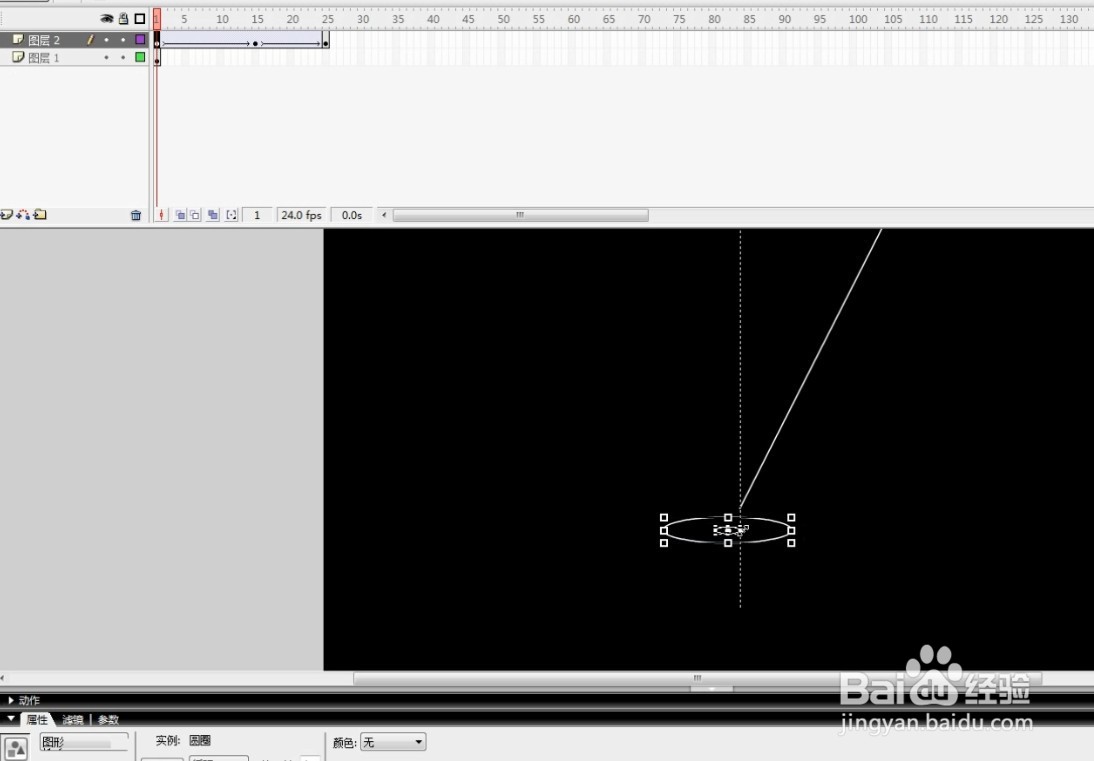This screenshot has width=1094, height=761.
Task: Click frame 100 on timeline ruler
Action: [x=858, y=20]
